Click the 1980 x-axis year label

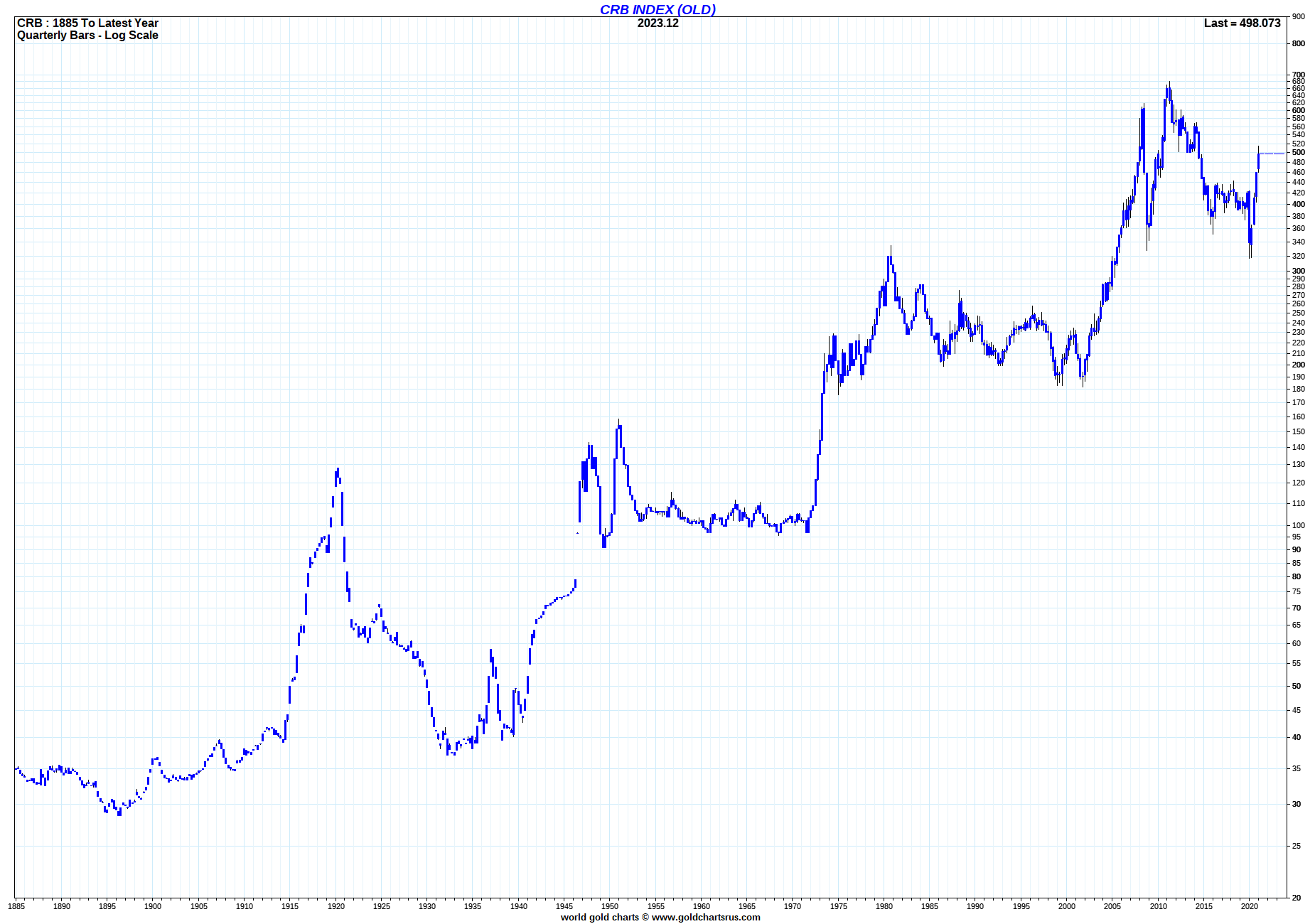point(884,906)
